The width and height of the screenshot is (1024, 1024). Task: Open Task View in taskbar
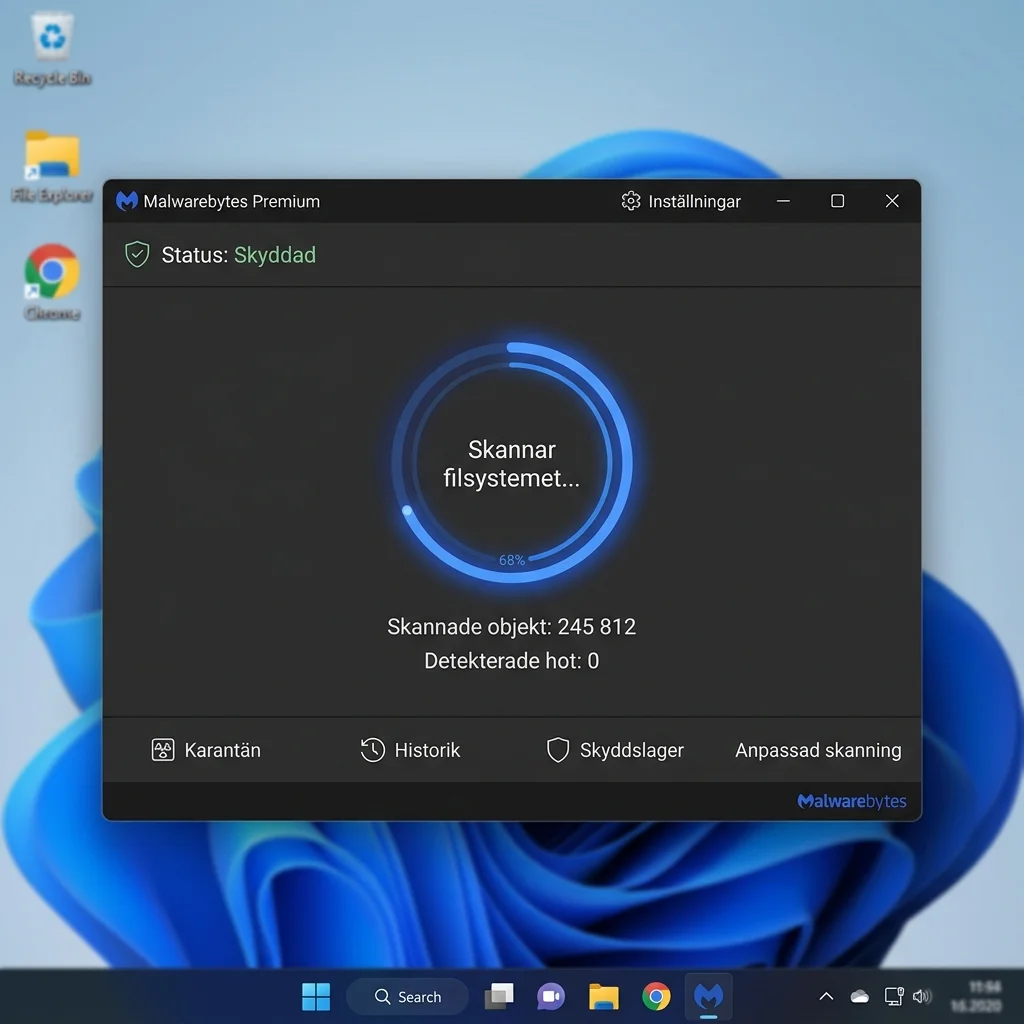499,997
